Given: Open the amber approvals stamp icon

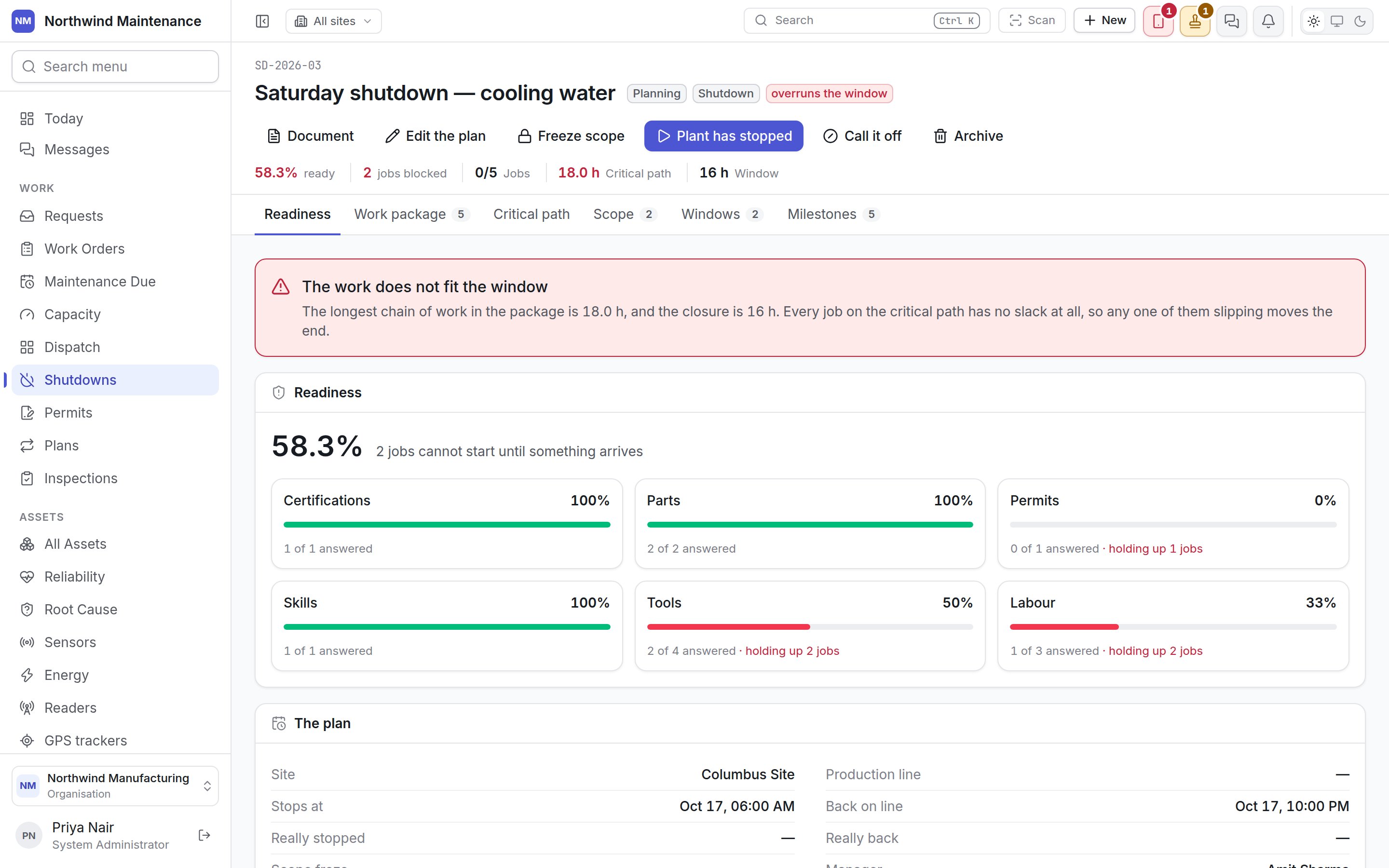Looking at the screenshot, I should (1195, 21).
